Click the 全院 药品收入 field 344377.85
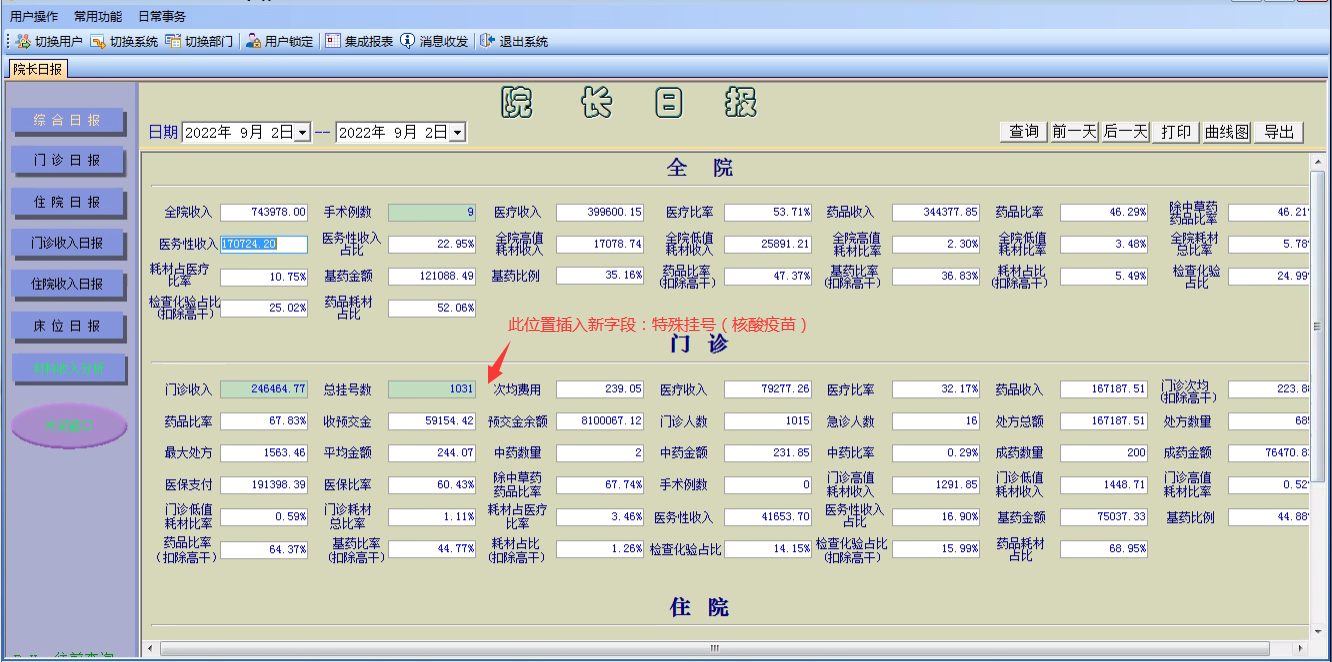1332x662 pixels. (x=936, y=212)
